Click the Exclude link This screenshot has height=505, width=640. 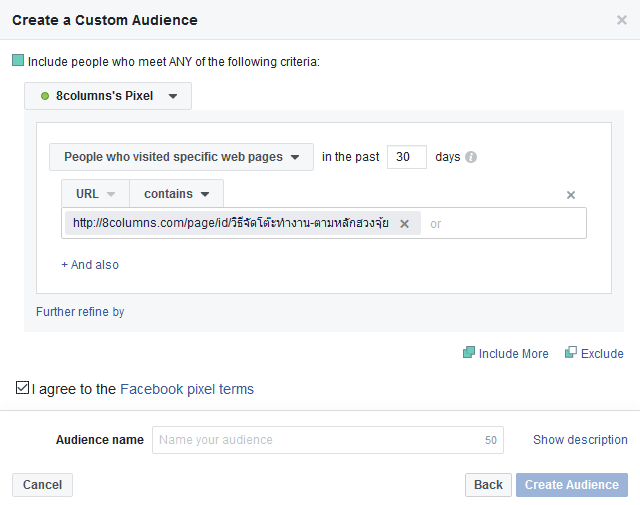[x=594, y=353]
